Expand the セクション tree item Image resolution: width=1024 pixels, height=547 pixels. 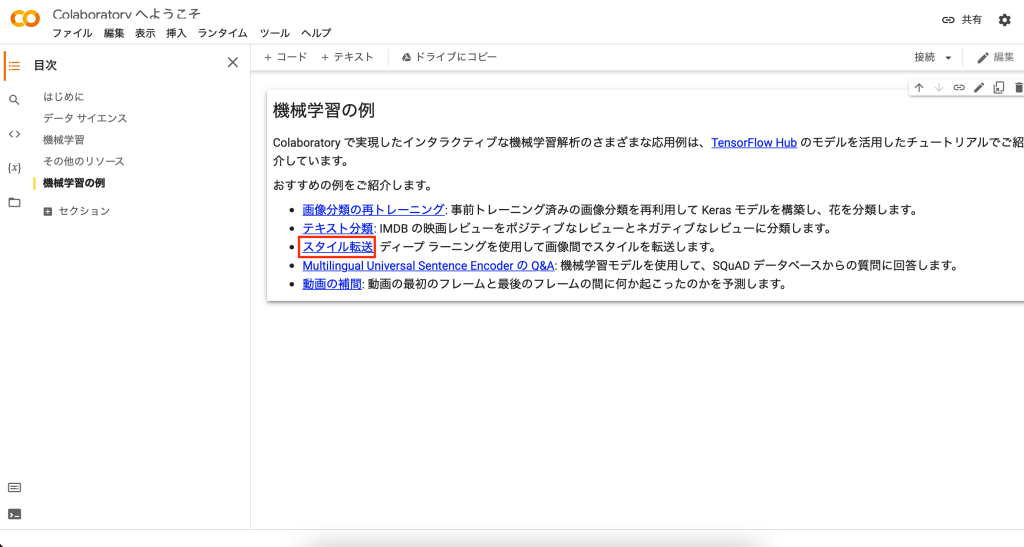click(48, 211)
